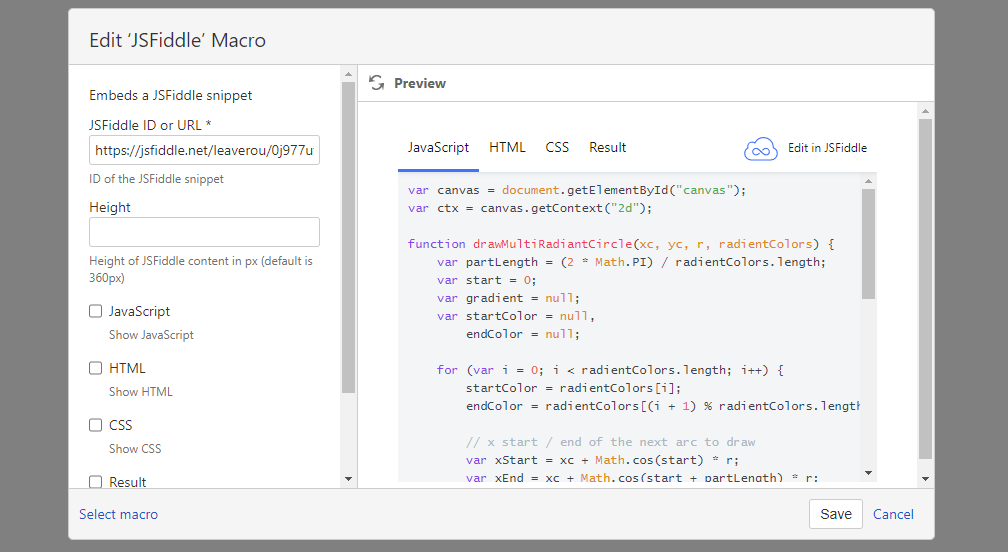Viewport: 1008px width, 552px height.
Task: Click into the Height input field
Action: pyautogui.click(x=204, y=232)
